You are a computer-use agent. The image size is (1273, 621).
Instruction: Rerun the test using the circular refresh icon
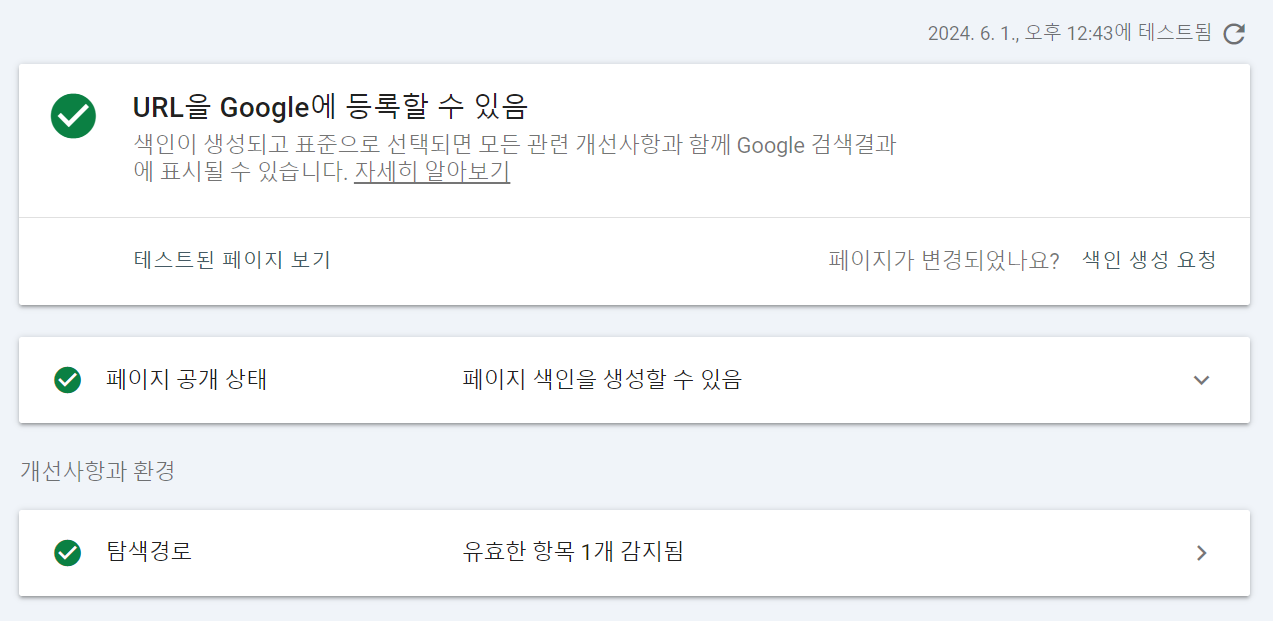pos(1235,32)
